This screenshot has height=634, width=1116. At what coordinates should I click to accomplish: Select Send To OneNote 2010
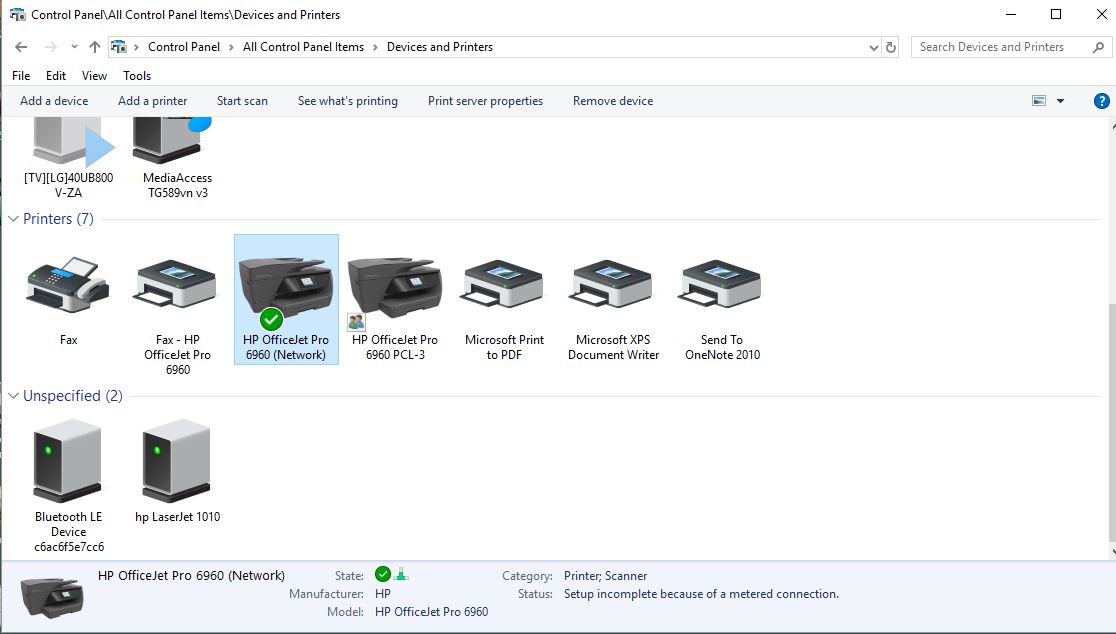click(719, 285)
